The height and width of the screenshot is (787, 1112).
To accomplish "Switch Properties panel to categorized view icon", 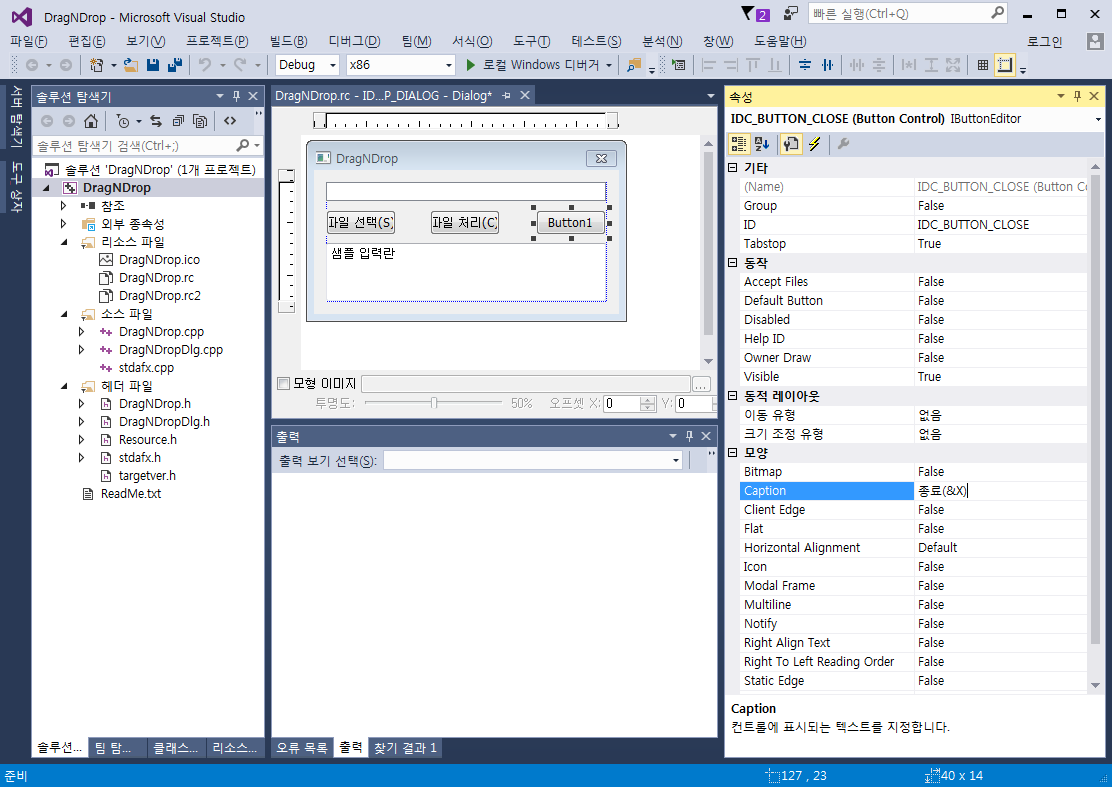I will pyautogui.click(x=740, y=143).
